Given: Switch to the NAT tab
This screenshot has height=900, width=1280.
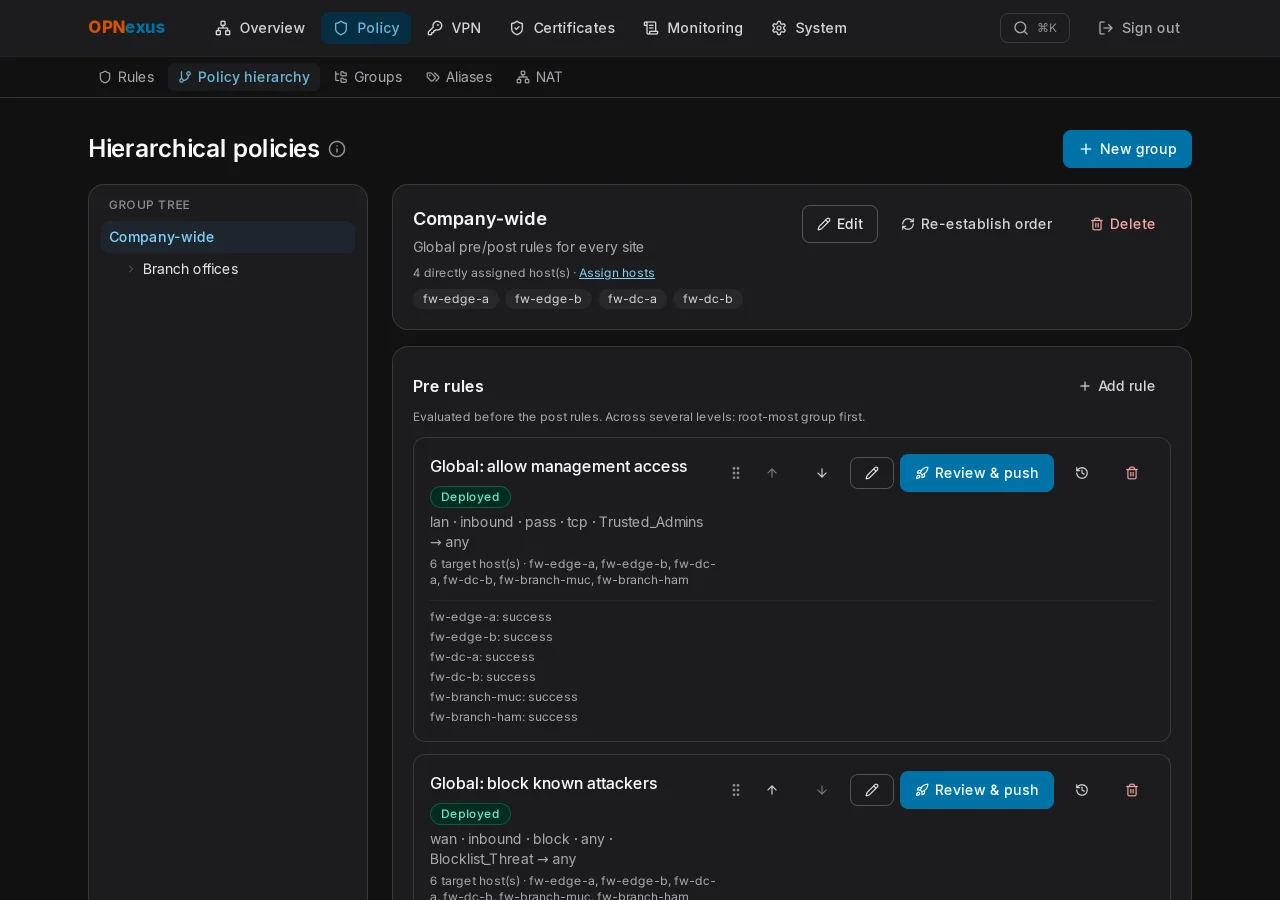Looking at the screenshot, I should [539, 77].
